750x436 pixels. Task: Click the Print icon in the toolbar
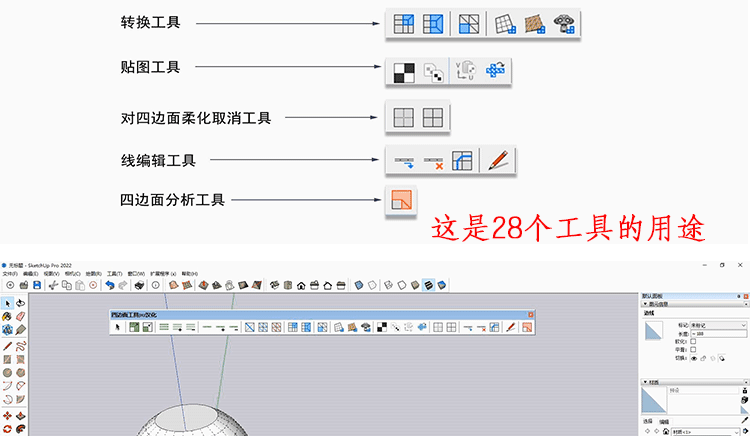pyautogui.click(x=139, y=285)
